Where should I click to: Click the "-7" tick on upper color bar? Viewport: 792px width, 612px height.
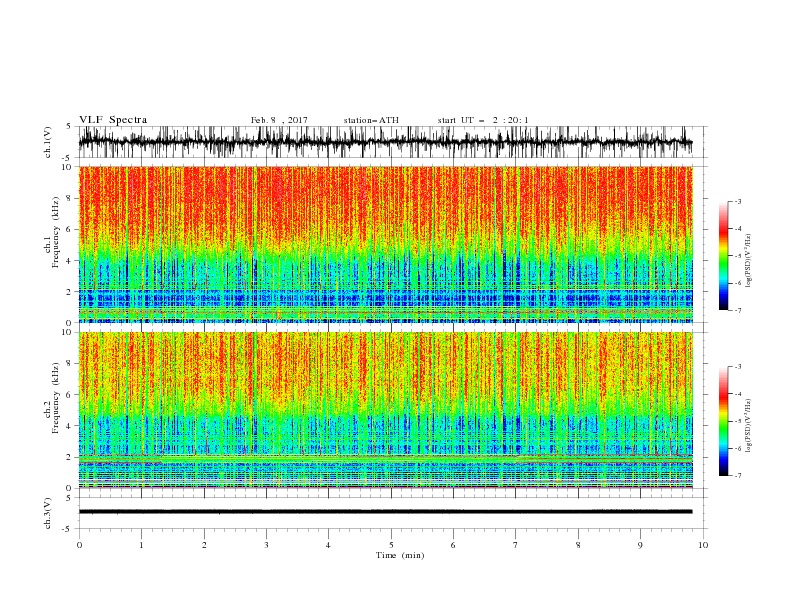tap(737, 310)
